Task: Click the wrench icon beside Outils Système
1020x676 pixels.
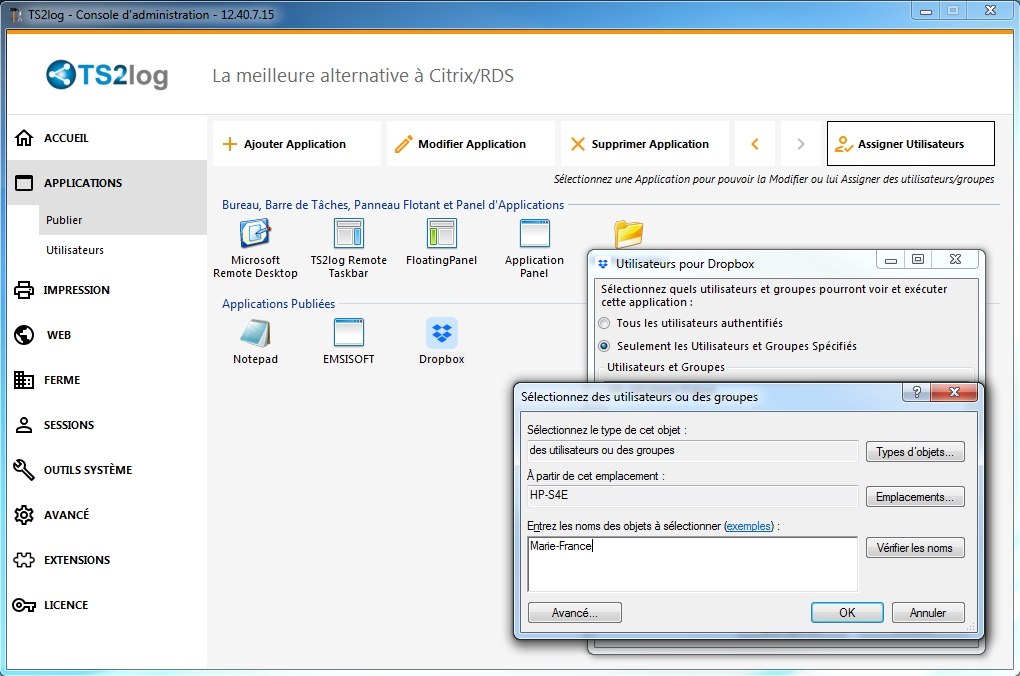Action: tap(24, 470)
